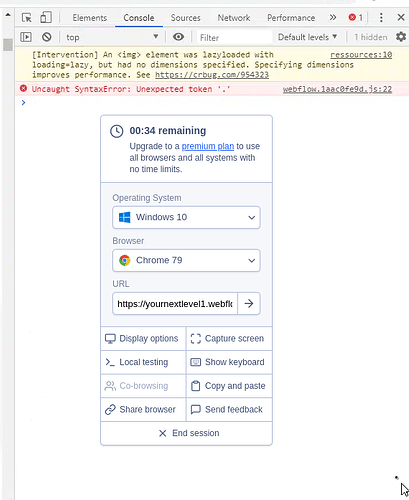Clear console with the ban icon
This screenshot has width=409, height=500.
[47, 37]
